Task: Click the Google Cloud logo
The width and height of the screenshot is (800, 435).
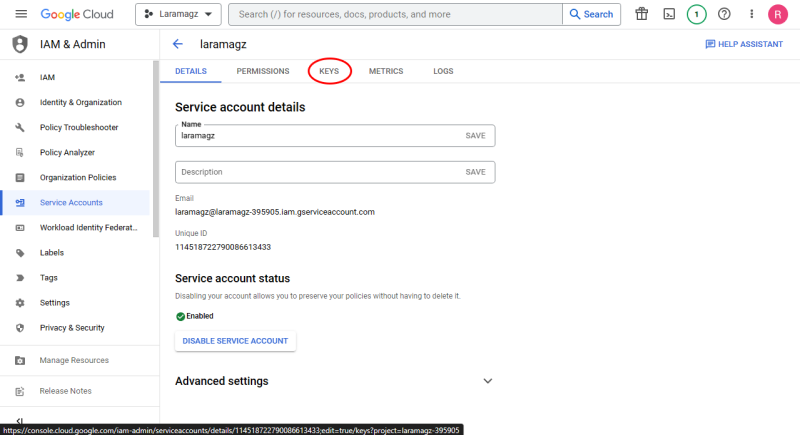Action: point(77,14)
